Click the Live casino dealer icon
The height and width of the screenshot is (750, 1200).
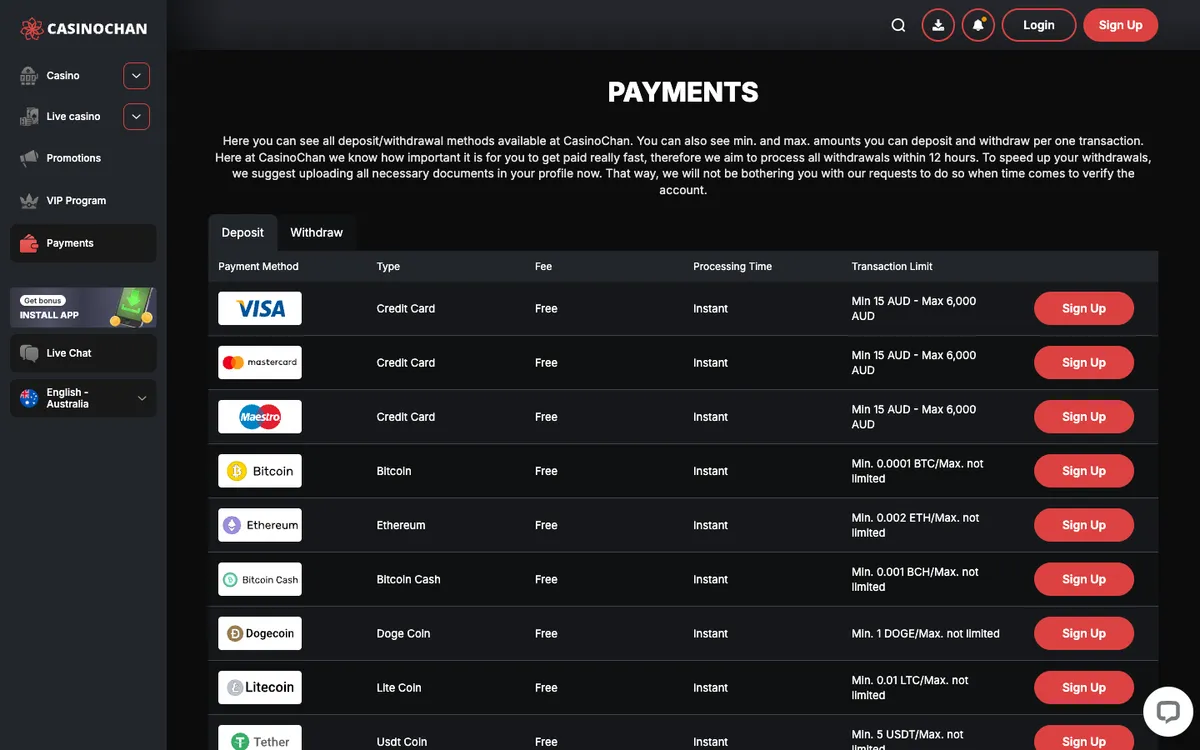point(29,117)
